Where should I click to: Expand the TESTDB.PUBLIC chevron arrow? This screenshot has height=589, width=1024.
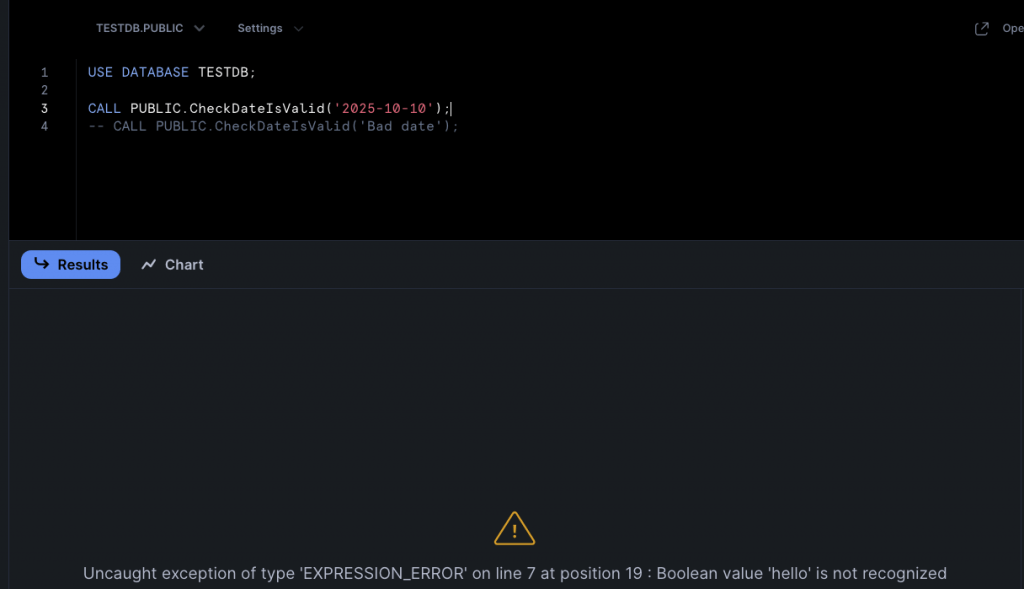199,28
